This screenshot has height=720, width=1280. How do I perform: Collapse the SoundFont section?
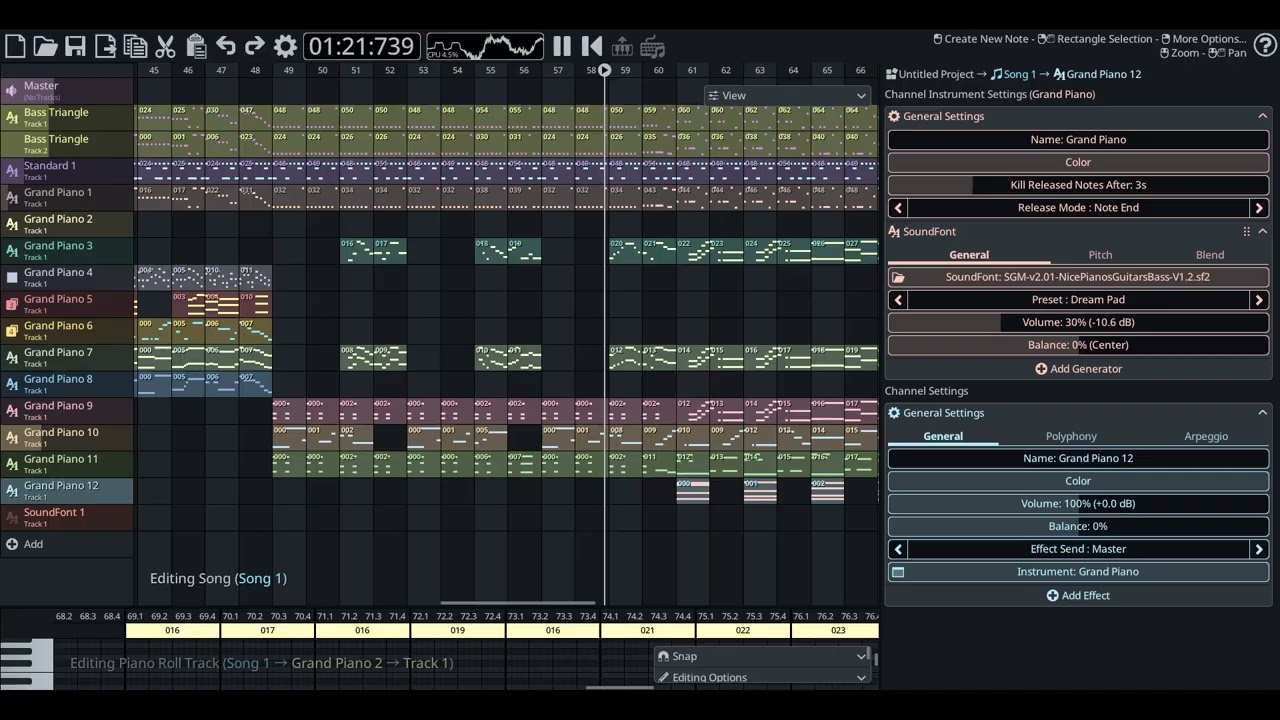point(1262,231)
